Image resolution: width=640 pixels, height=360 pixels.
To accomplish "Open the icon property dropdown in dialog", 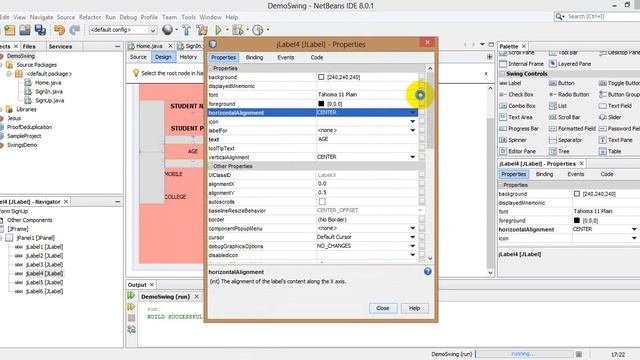I will pyautogui.click(x=412, y=122).
